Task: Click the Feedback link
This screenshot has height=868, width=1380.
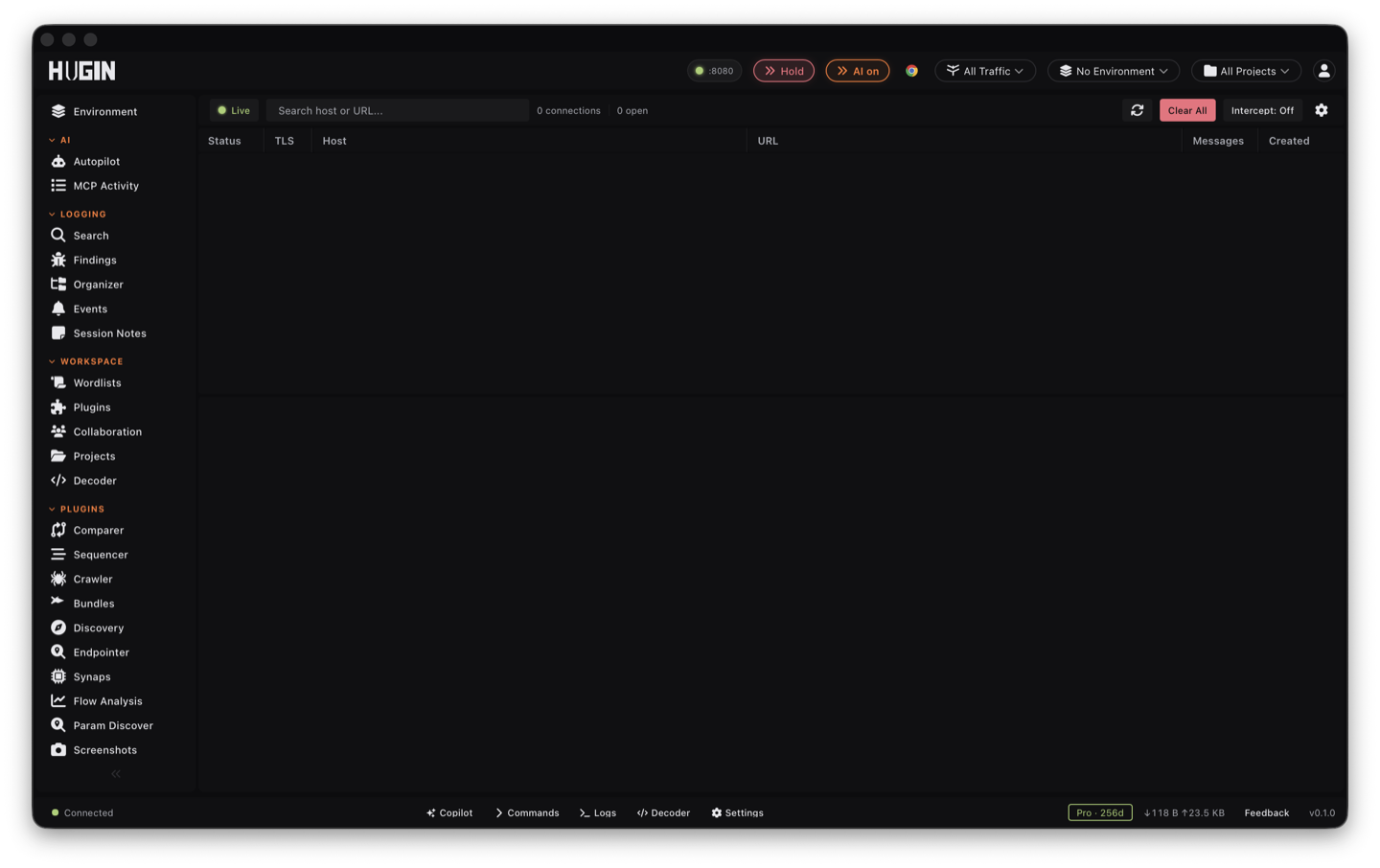Action: (1267, 812)
